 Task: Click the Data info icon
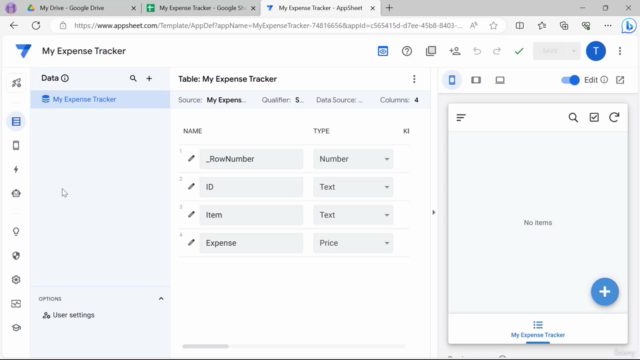click(x=65, y=78)
